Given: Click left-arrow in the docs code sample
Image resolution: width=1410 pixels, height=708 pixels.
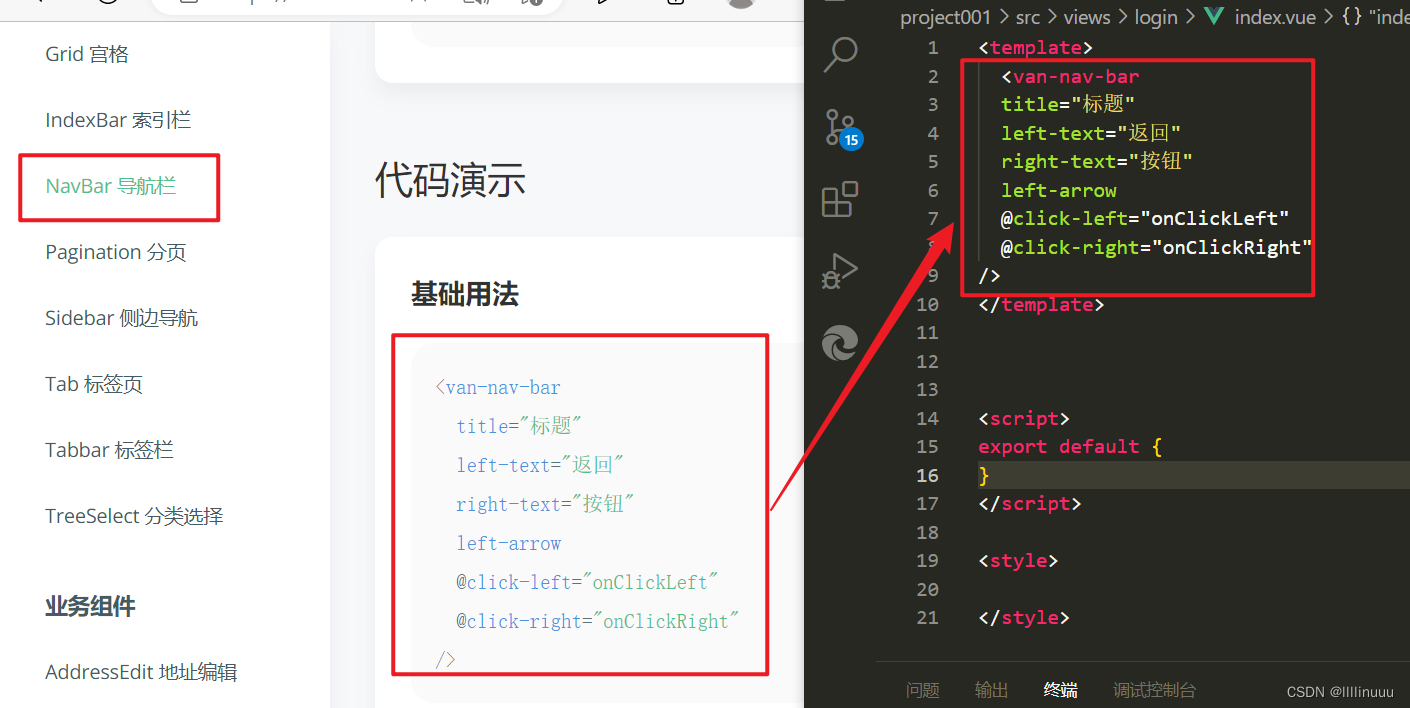Looking at the screenshot, I should pyautogui.click(x=509, y=543).
